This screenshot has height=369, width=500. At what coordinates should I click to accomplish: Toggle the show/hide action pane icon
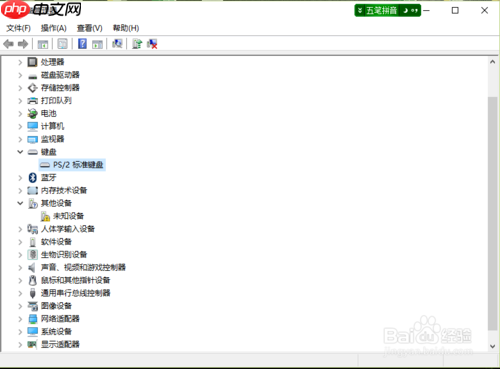pyautogui.click(x=97, y=44)
